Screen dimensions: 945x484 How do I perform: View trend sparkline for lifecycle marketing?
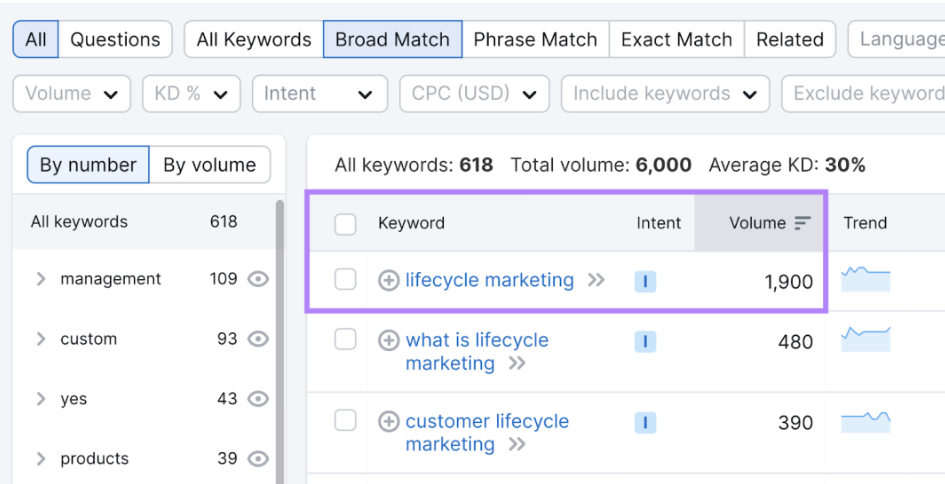click(865, 279)
